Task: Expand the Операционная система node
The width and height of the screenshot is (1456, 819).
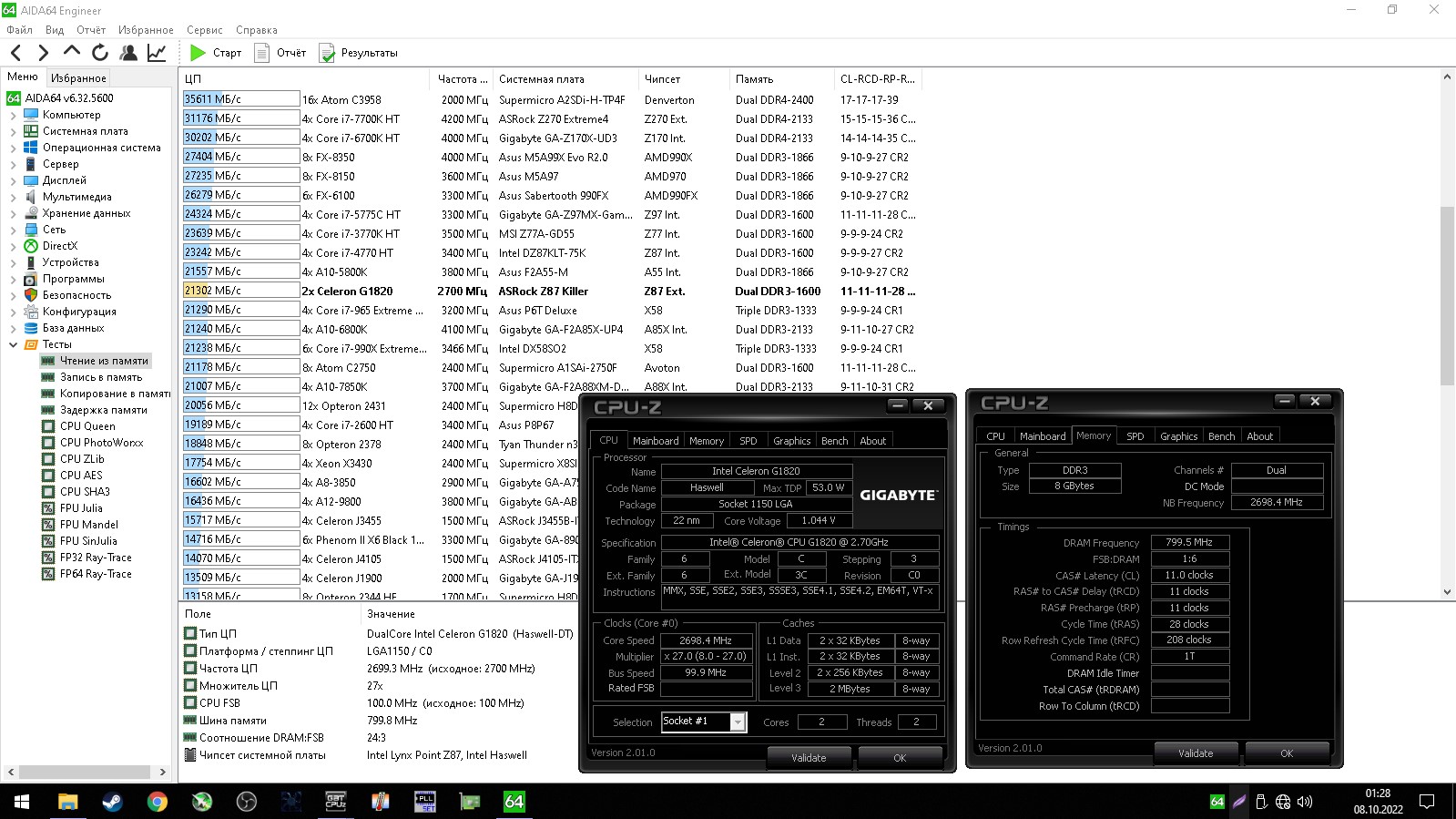Action: click(x=13, y=148)
